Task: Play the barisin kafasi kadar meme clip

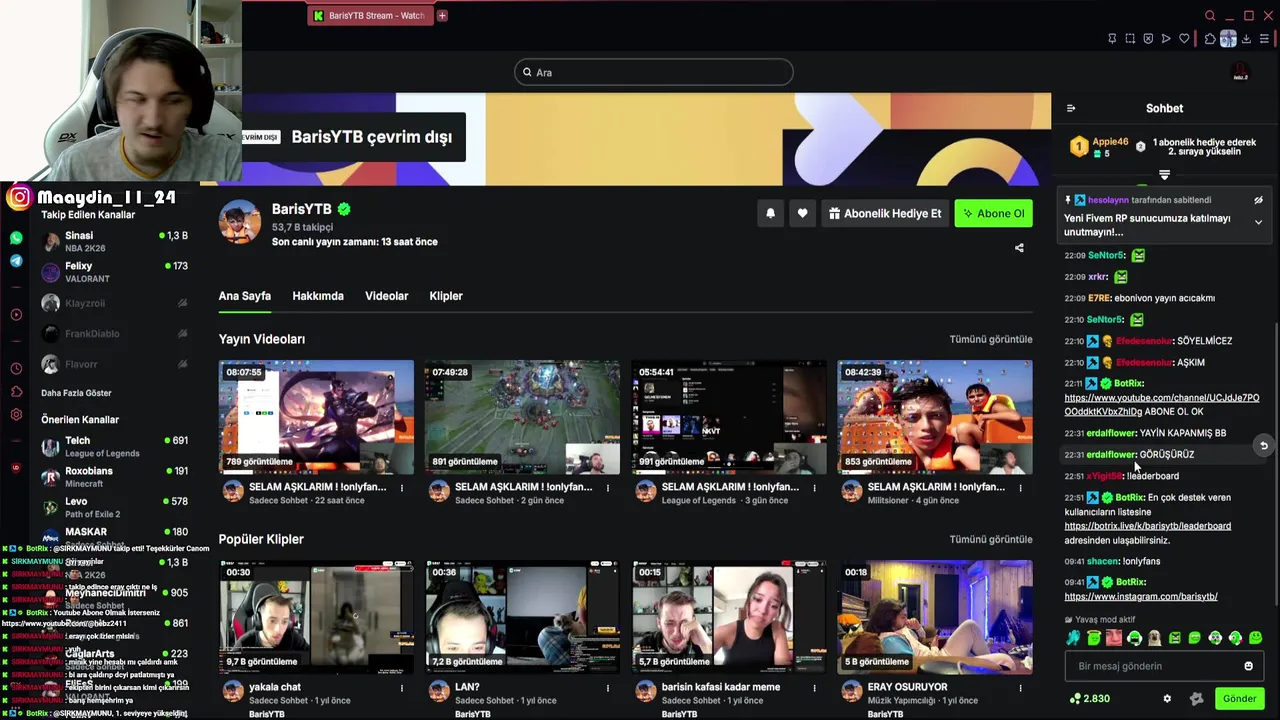Action: tap(728, 616)
